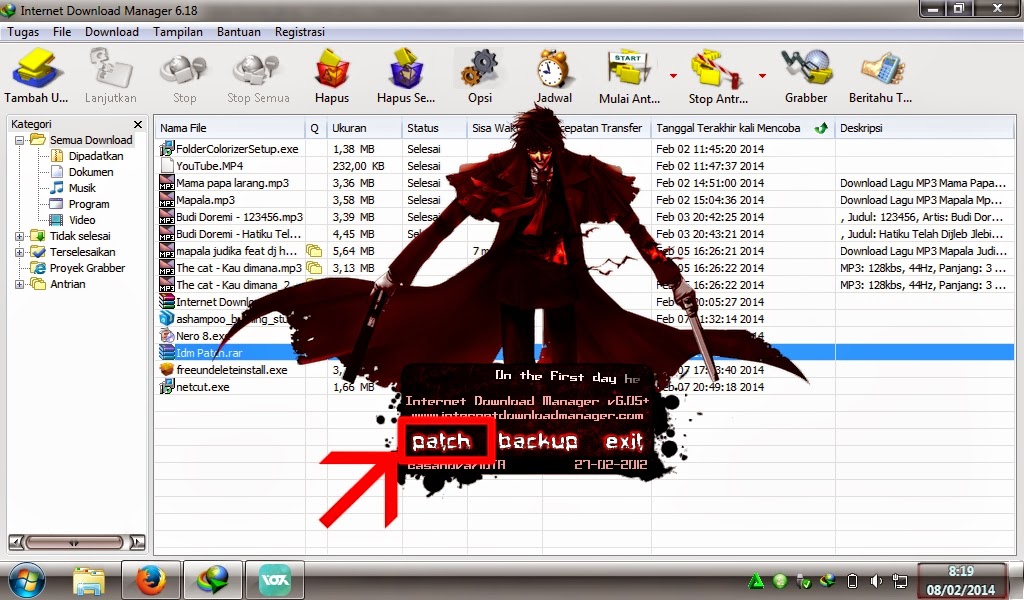Click the Hapus delete icon
1024x600 pixels.
click(x=332, y=69)
